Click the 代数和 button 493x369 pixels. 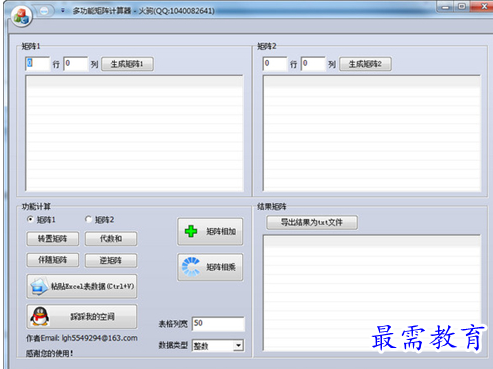pos(111,239)
